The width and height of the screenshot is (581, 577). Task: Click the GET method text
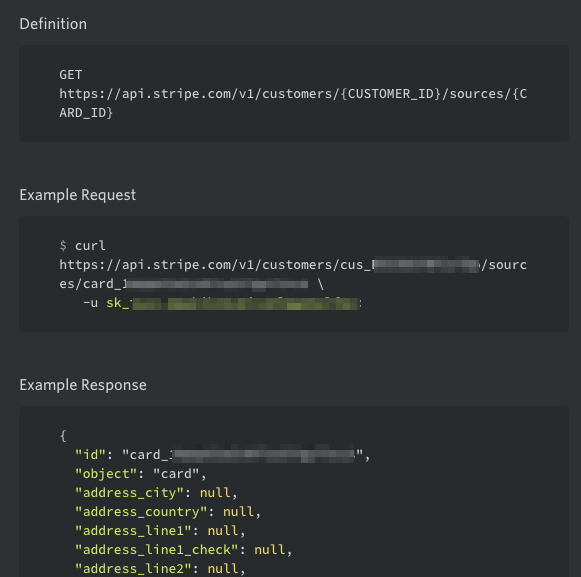(71, 75)
